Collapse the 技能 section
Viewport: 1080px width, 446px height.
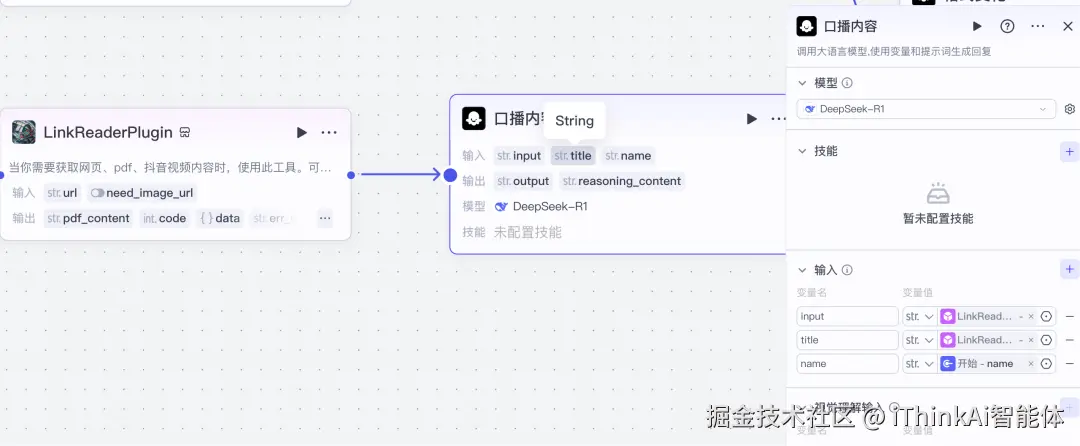coord(802,151)
